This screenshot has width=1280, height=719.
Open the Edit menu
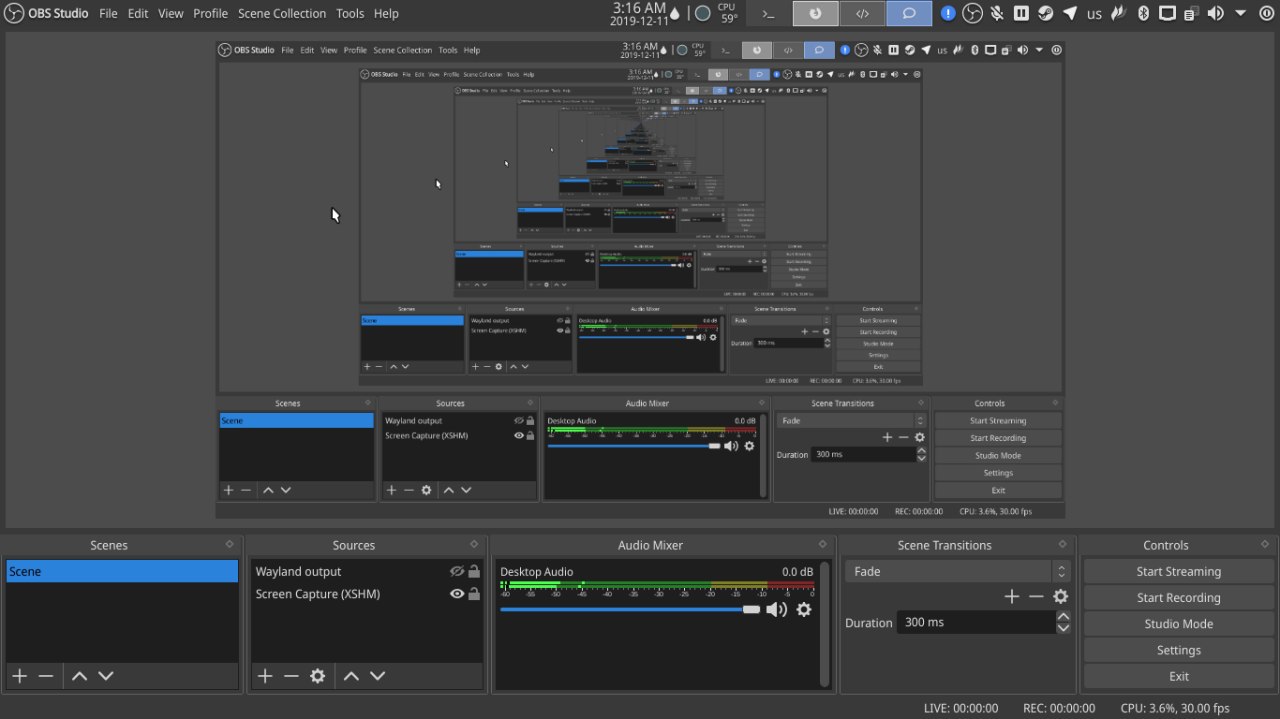138,13
